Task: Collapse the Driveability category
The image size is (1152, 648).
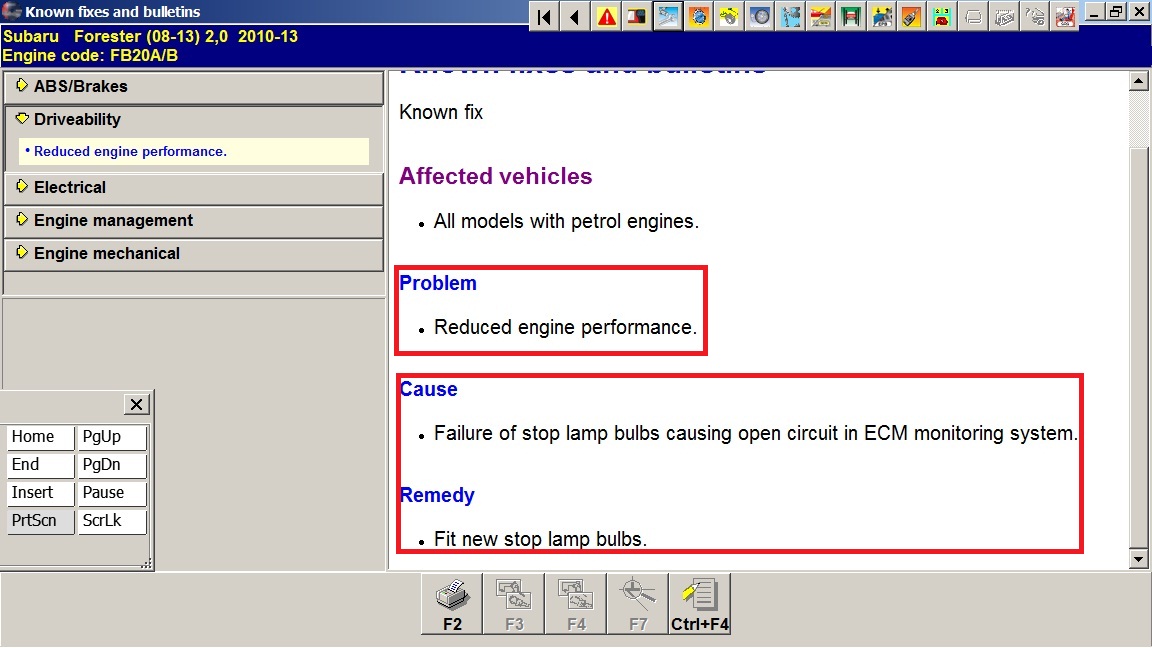Action: coord(193,120)
